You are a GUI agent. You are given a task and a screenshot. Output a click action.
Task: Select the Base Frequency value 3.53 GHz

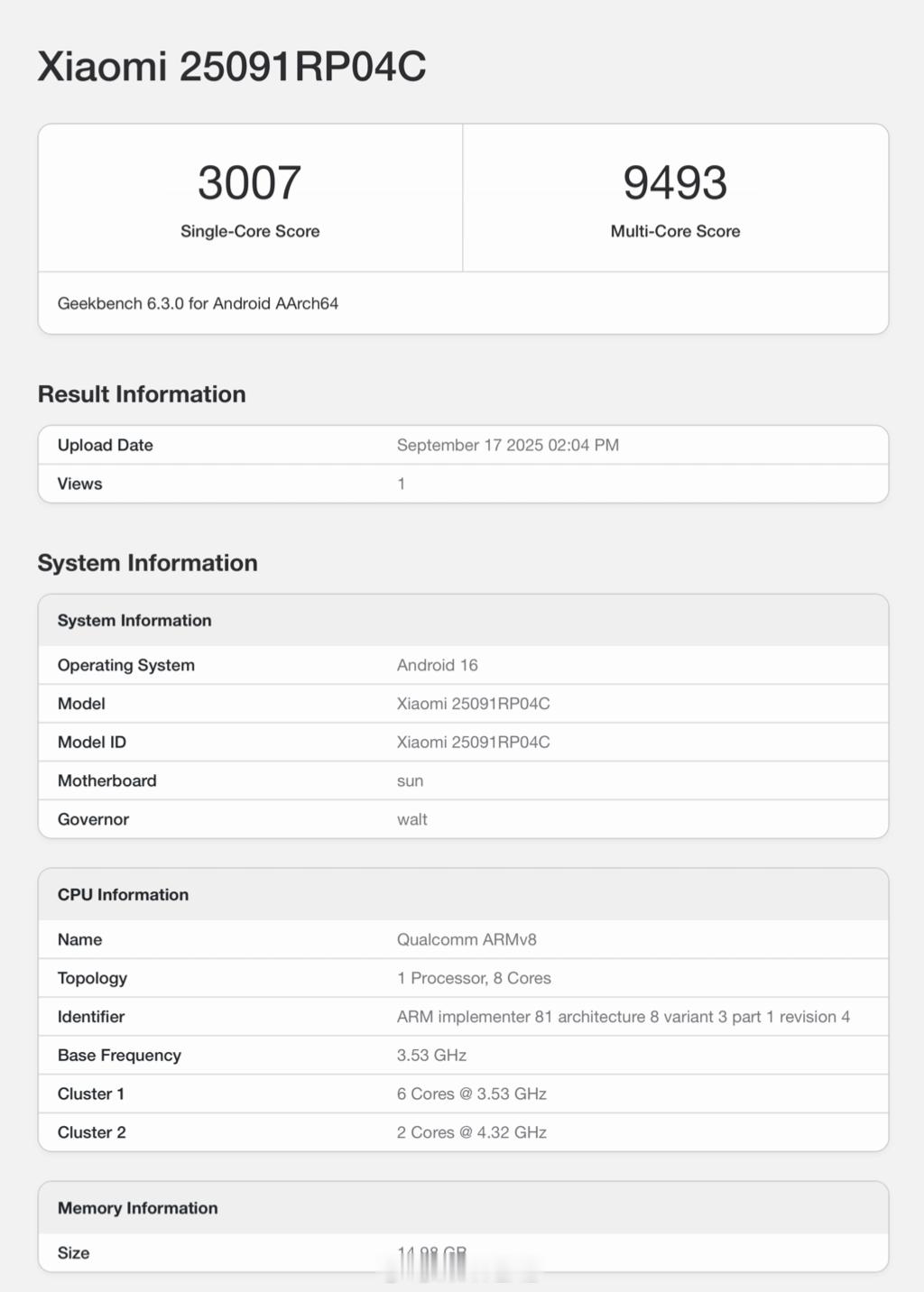pos(431,1055)
